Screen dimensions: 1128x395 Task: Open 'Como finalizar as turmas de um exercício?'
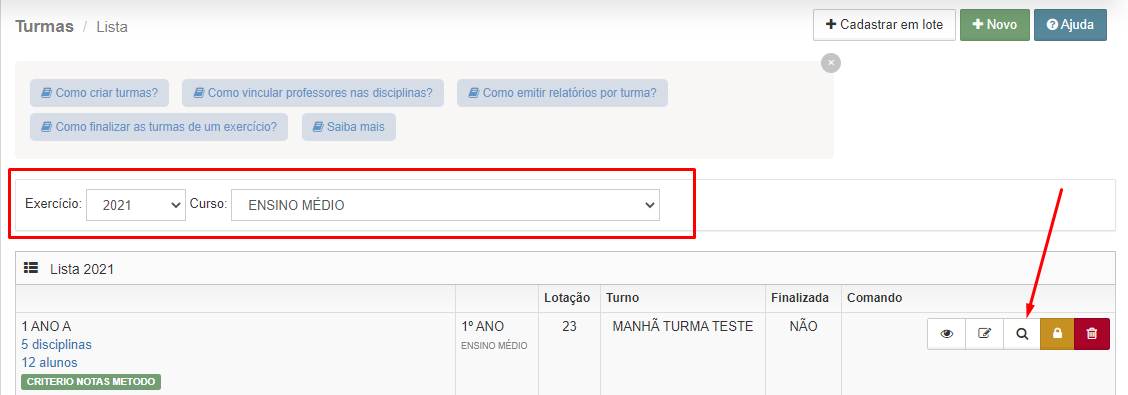pyautogui.click(x=159, y=127)
